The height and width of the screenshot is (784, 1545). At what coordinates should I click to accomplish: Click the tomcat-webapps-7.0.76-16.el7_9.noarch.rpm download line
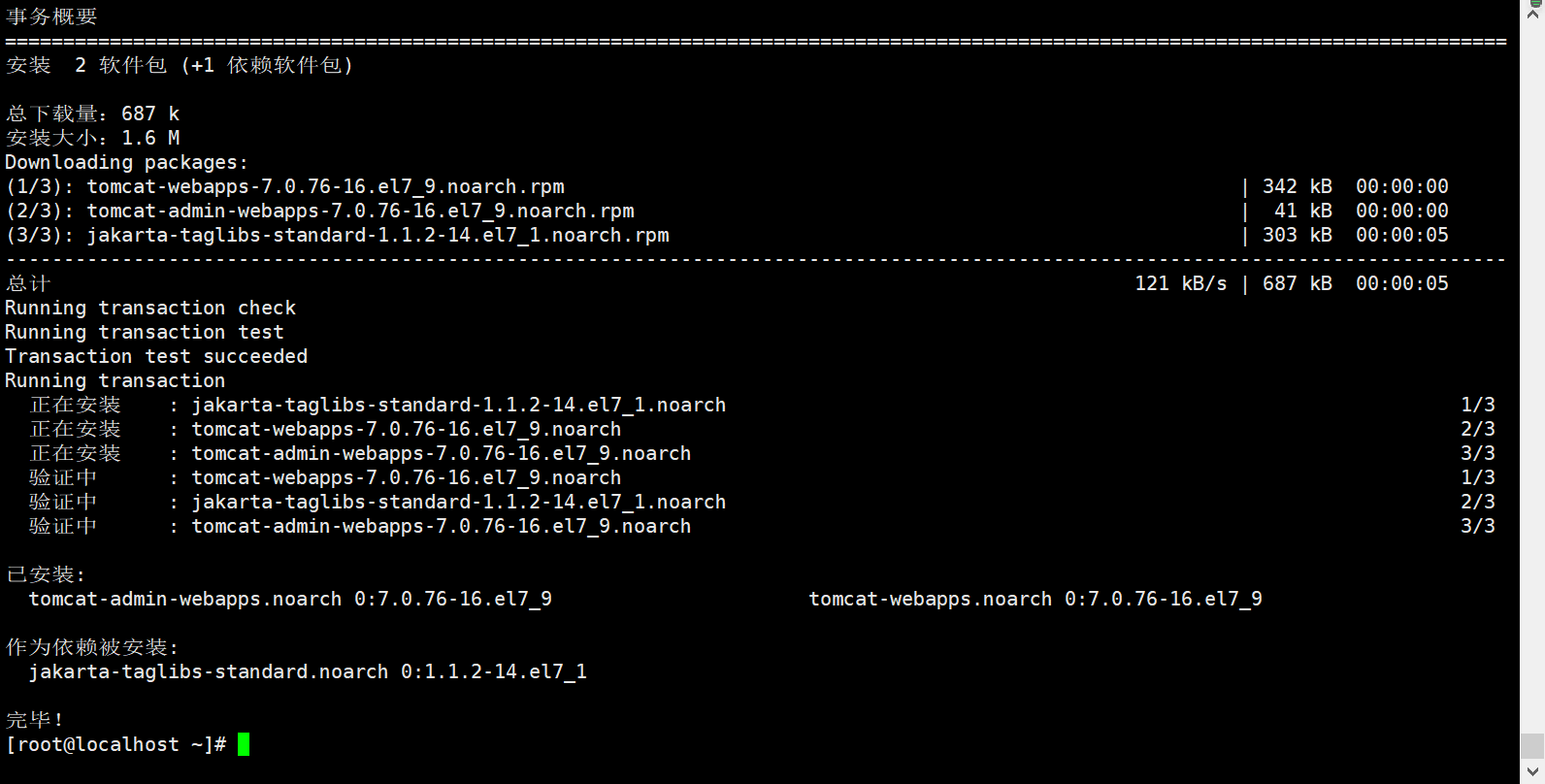point(325,186)
